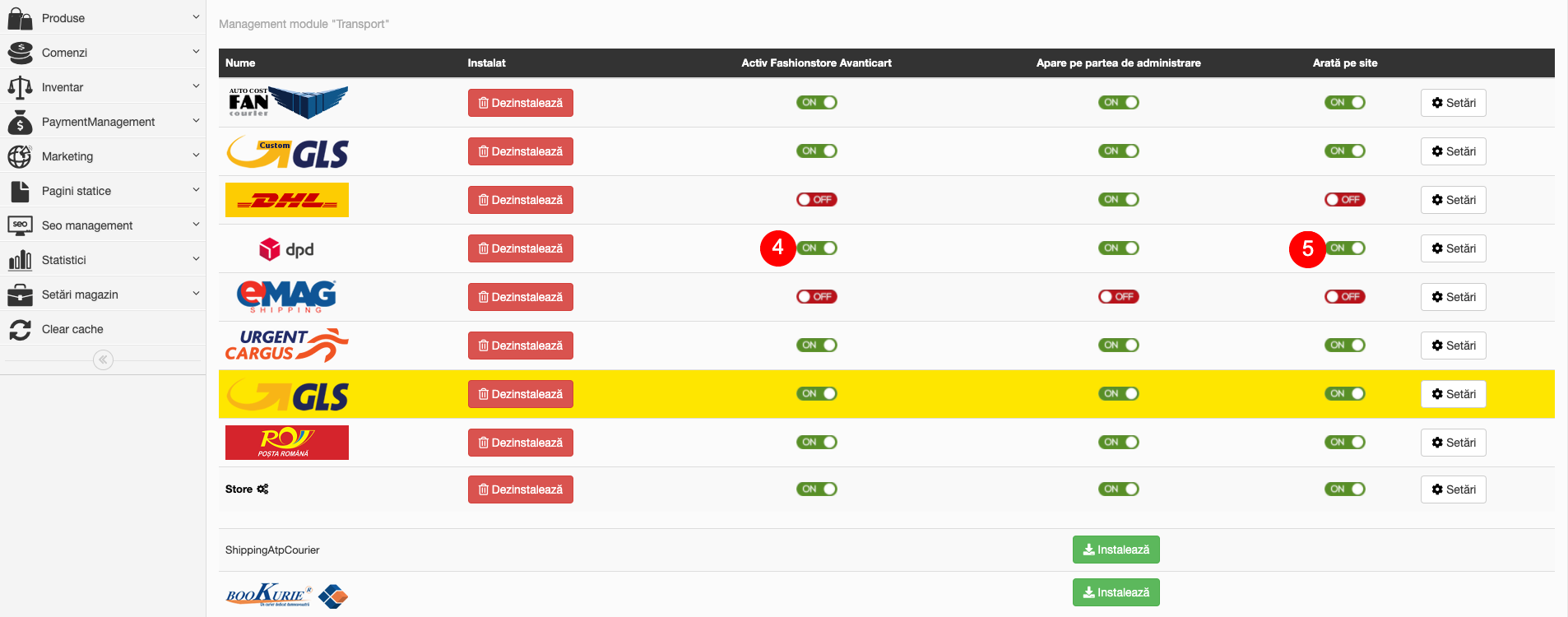Open the Setări magazin menu item
The image size is (1568, 617).
(x=103, y=295)
